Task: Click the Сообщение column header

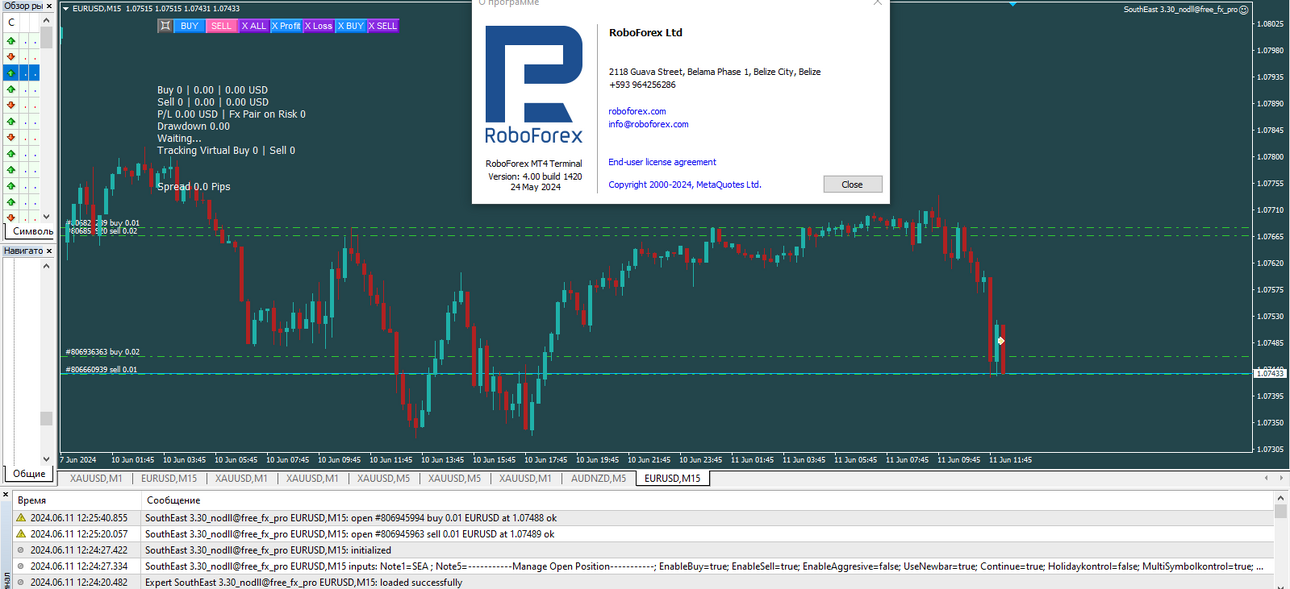Action: point(173,500)
